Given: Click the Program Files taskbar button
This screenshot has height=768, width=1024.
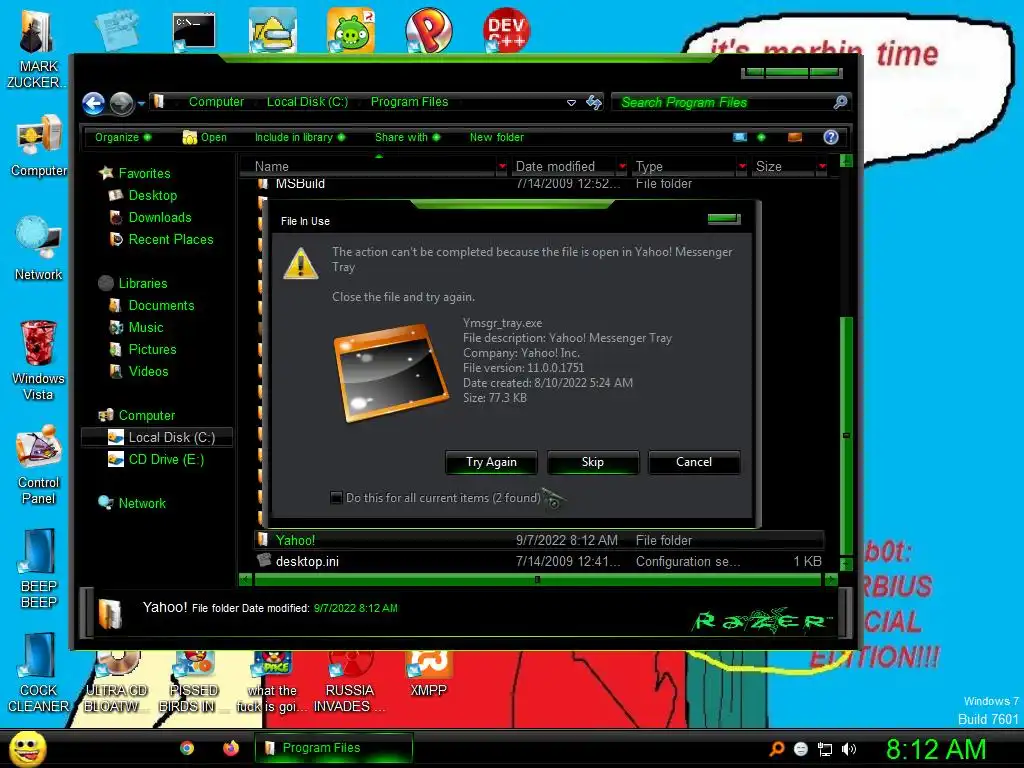Looking at the screenshot, I should coord(334,748).
